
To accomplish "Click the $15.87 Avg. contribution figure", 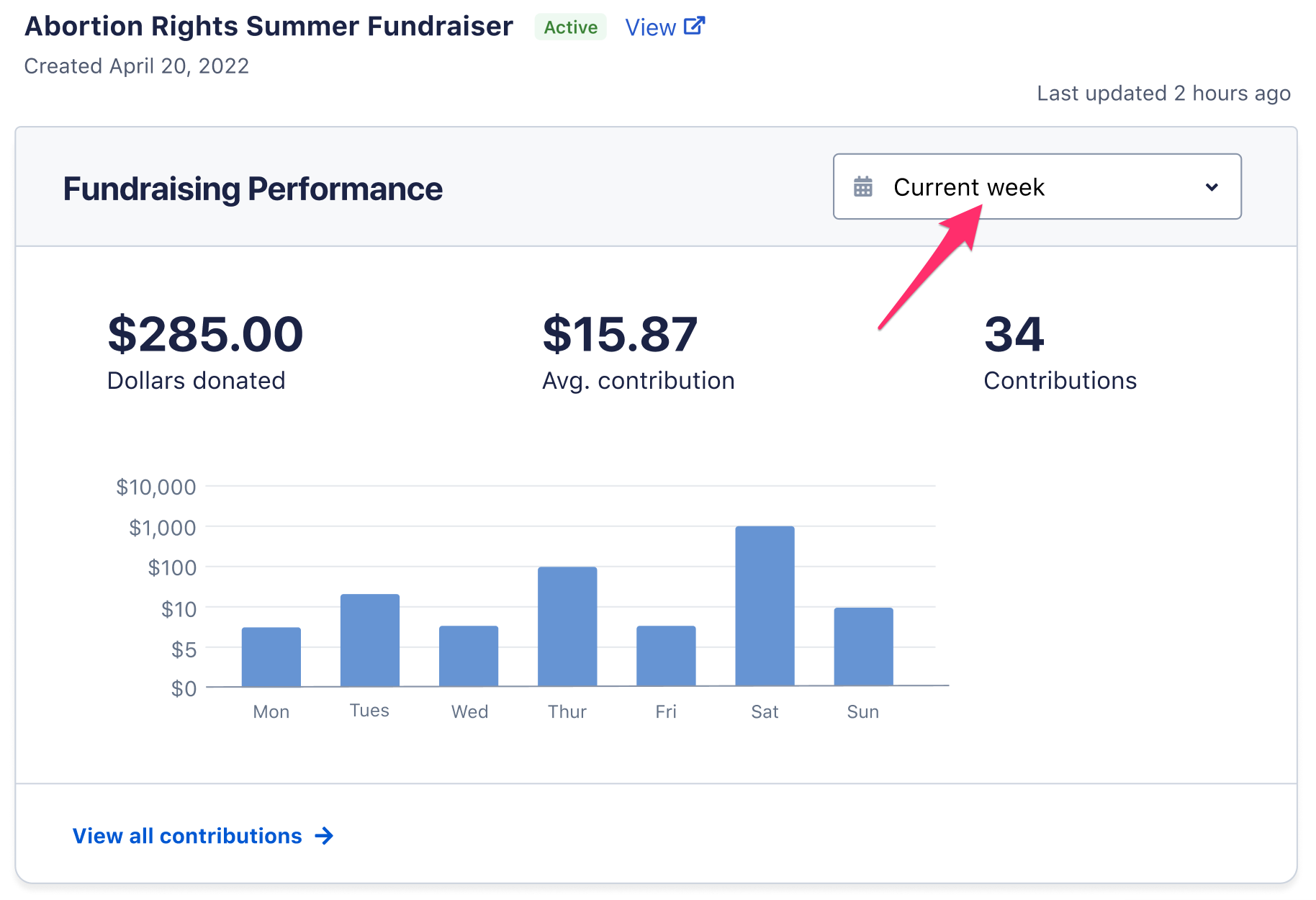I will point(620,335).
